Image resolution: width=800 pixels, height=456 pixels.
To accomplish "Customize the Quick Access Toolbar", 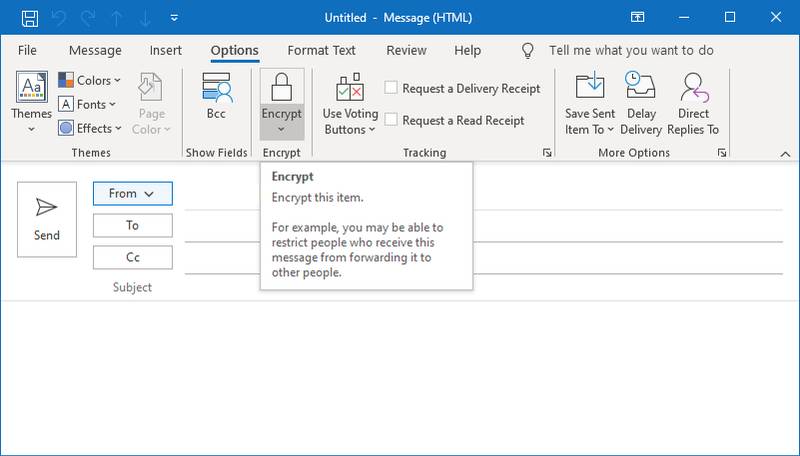I will point(174,18).
